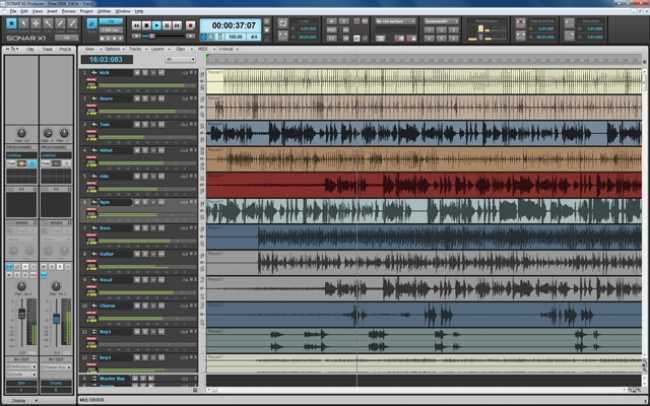The image size is (650, 406).
Task: Toggle punch recording in the Punch module
Action: 521,23
